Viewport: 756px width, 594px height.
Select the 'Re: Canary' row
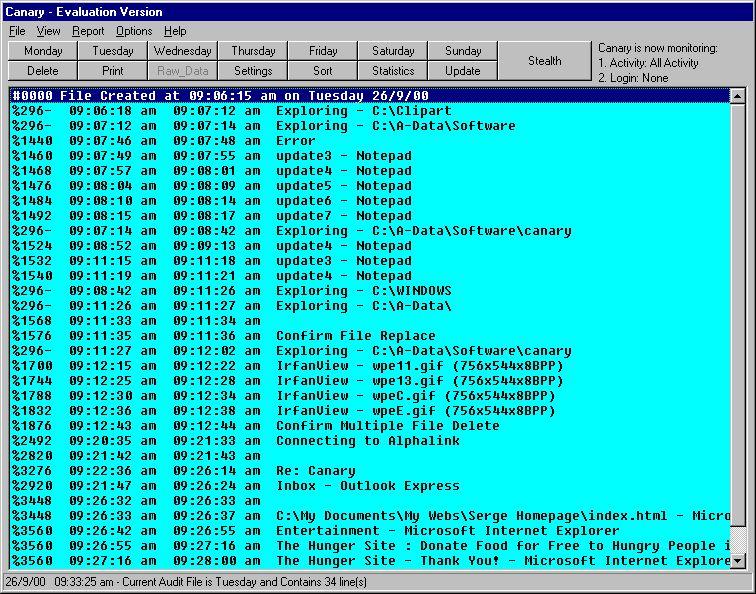(370, 471)
